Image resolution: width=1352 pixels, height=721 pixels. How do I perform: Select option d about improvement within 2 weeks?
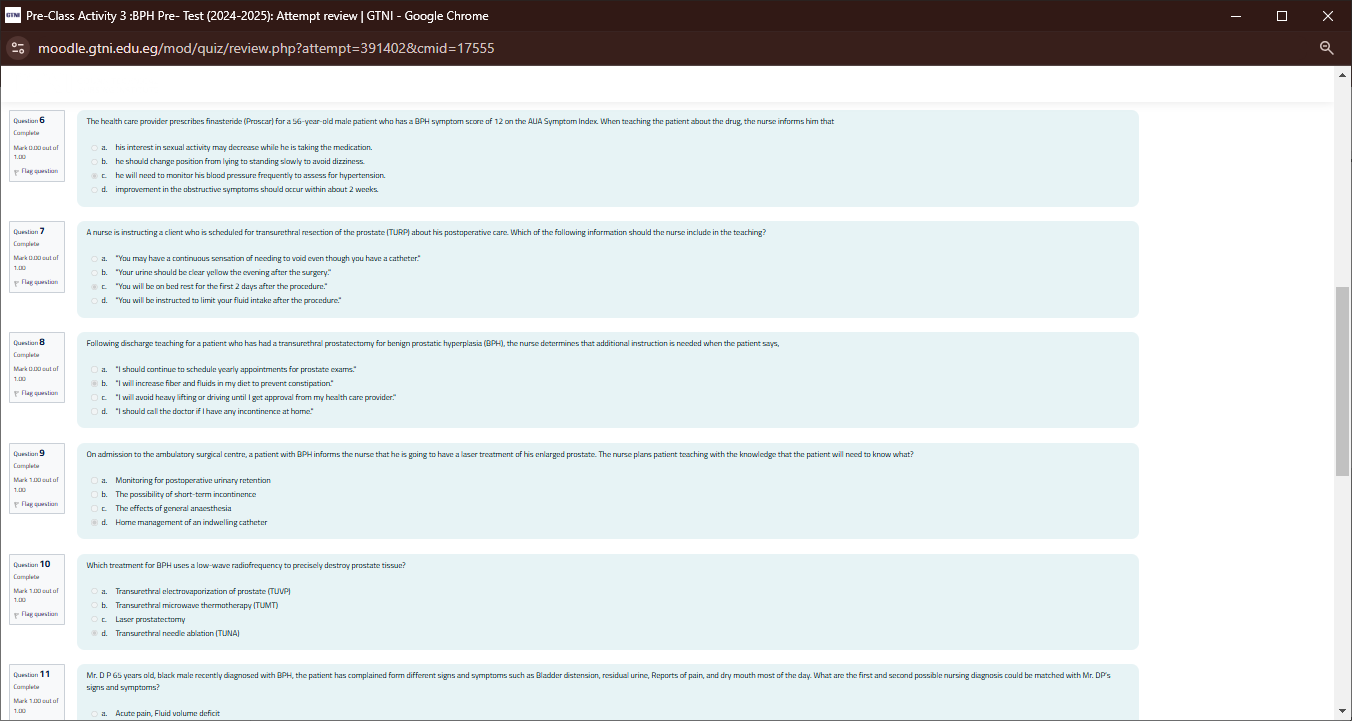coord(94,189)
